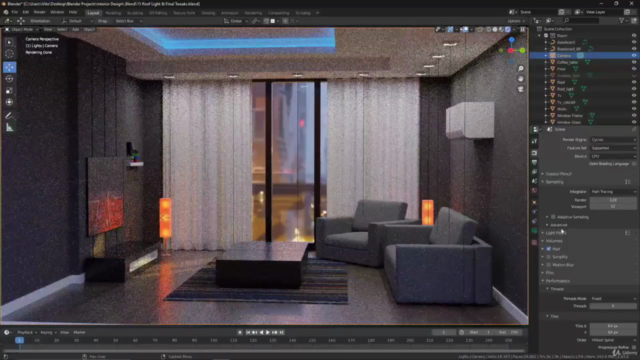The height and width of the screenshot is (360, 640).
Task: Click the outliner filter funnel icon
Action: pos(622,20)
